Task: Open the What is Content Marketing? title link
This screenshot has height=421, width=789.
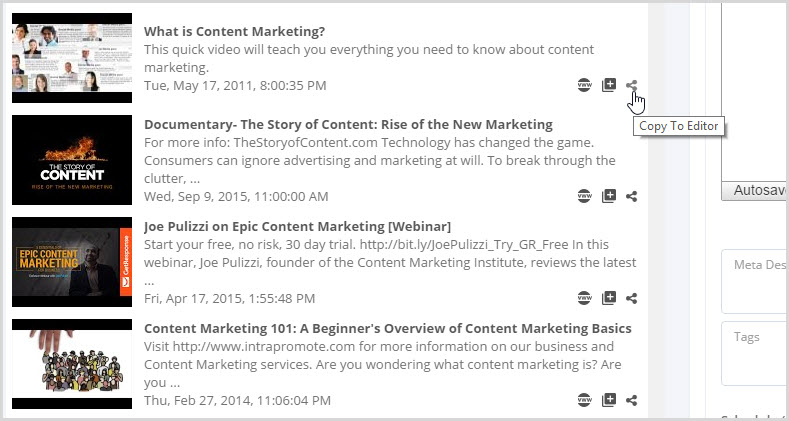Action: coord(234,31)
